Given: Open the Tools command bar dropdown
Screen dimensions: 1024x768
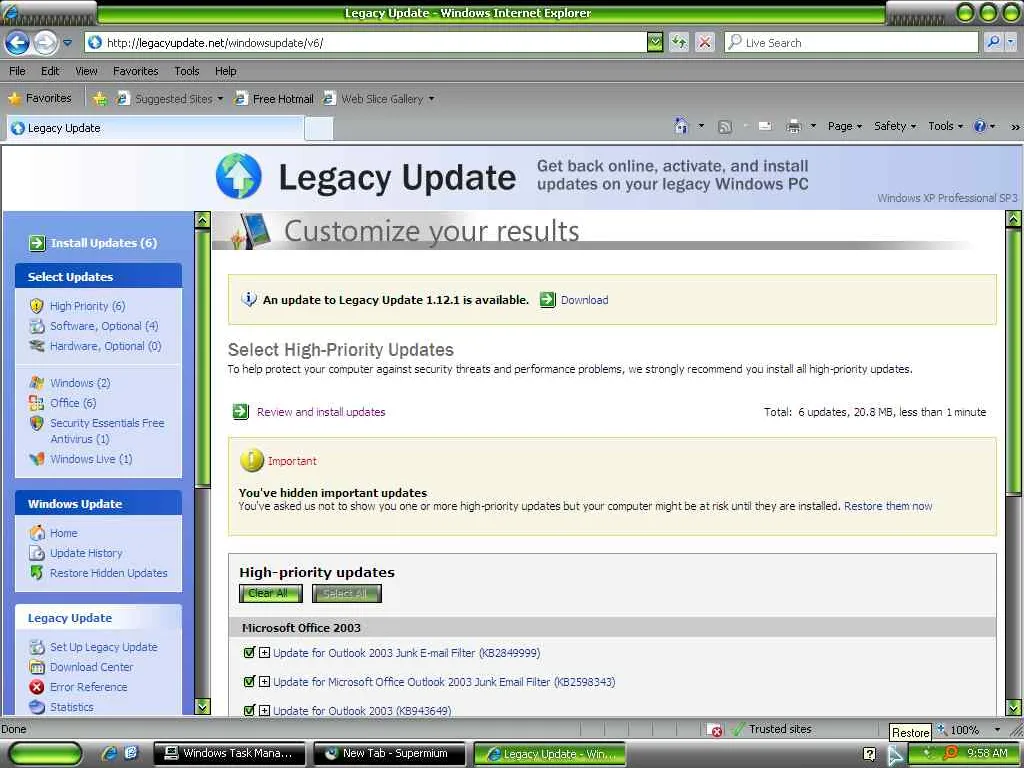Looking at the screenshot, I should [946, 126].
